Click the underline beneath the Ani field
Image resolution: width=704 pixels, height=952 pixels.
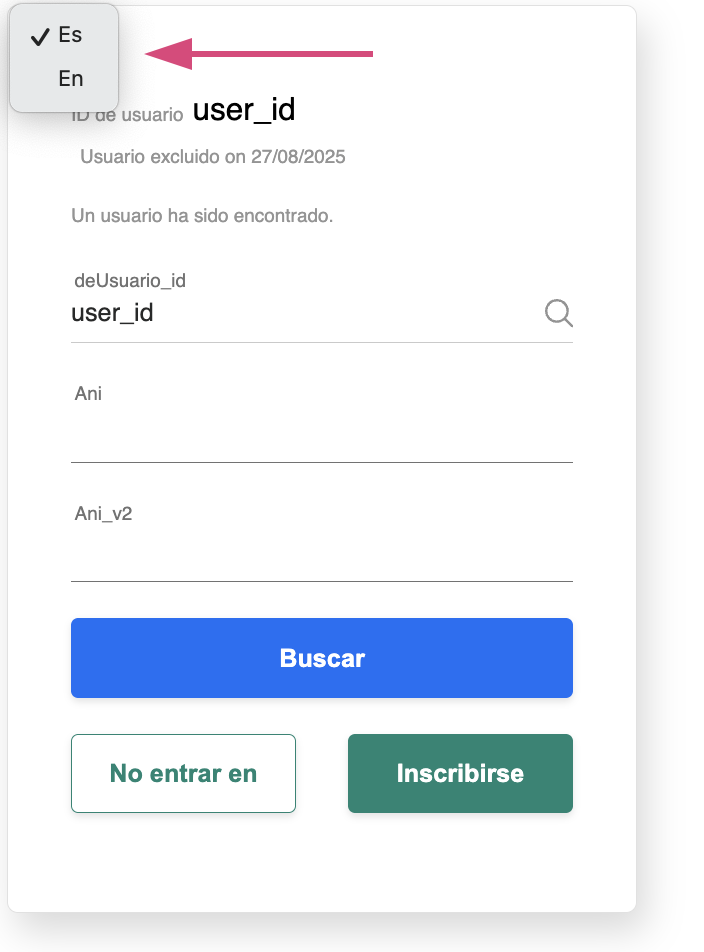pos(321,462)
